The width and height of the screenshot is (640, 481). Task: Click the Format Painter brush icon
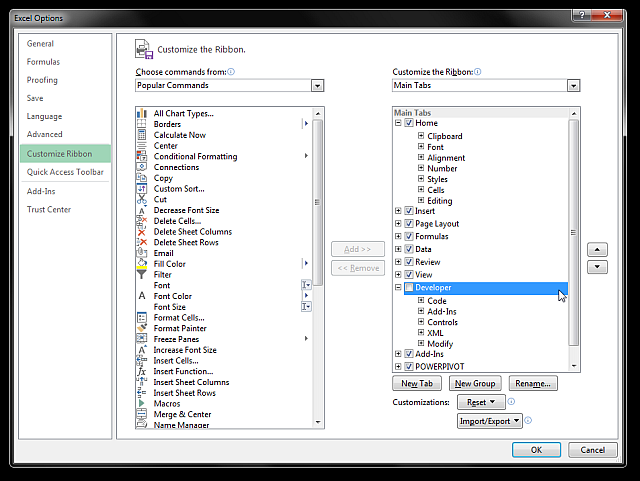[142, 328]
